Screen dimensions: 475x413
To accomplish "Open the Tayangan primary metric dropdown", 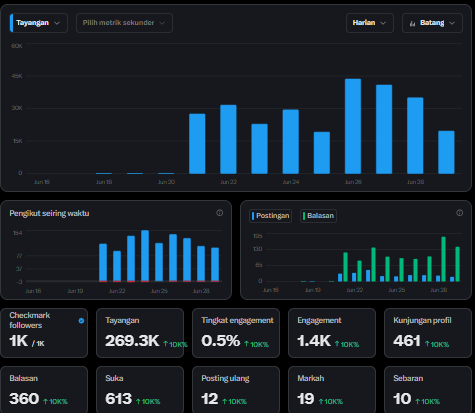I will (x=39, y=23).
